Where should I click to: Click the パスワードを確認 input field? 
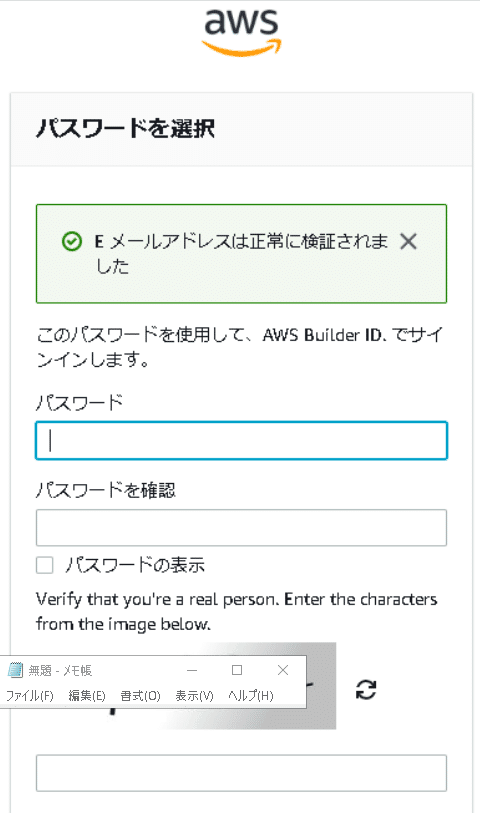241,528
